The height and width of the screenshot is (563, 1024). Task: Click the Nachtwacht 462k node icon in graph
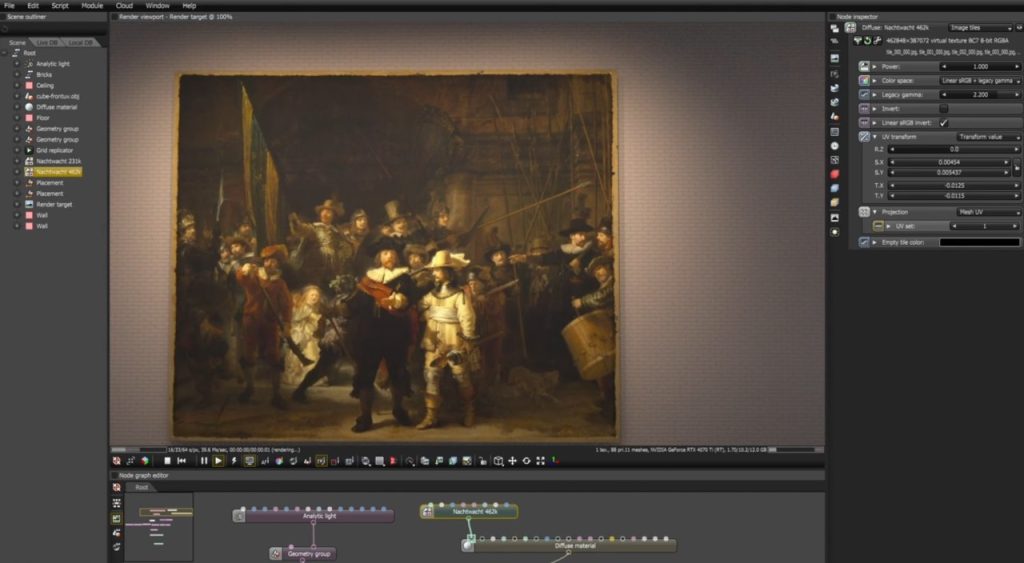tap(428, 511)
